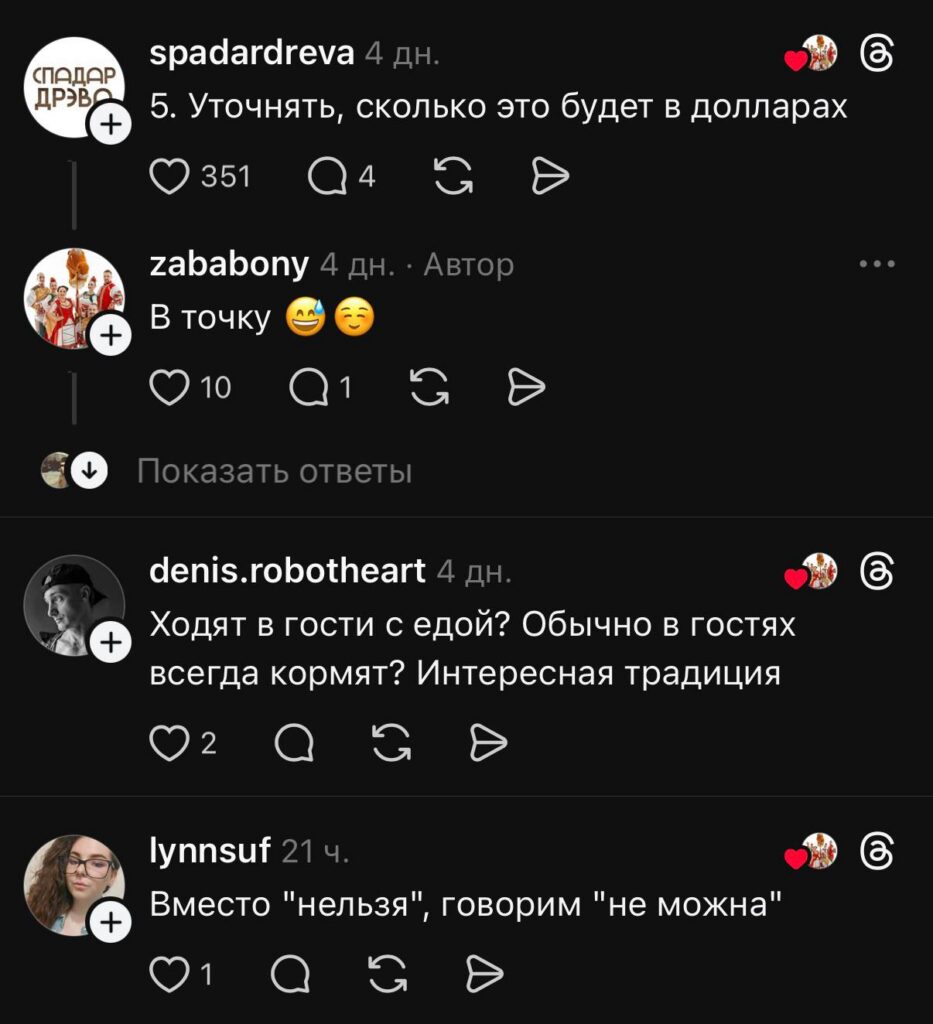Follow lynnsuf using avatar plus button
Screen dimensions: 933x1024
click(111, 922)
